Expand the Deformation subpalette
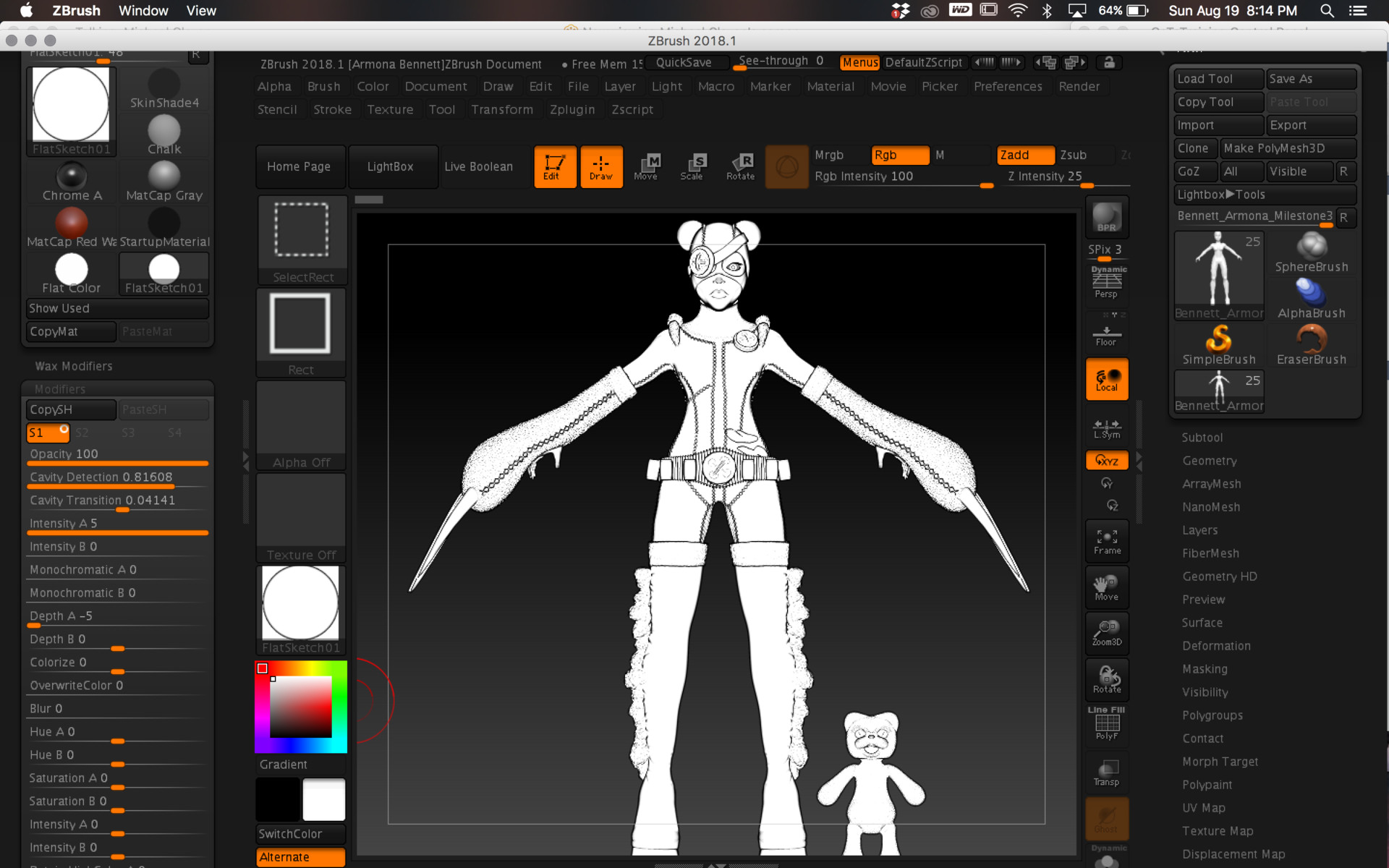Screen dimensions: 1389x868 click(1216, 646)
